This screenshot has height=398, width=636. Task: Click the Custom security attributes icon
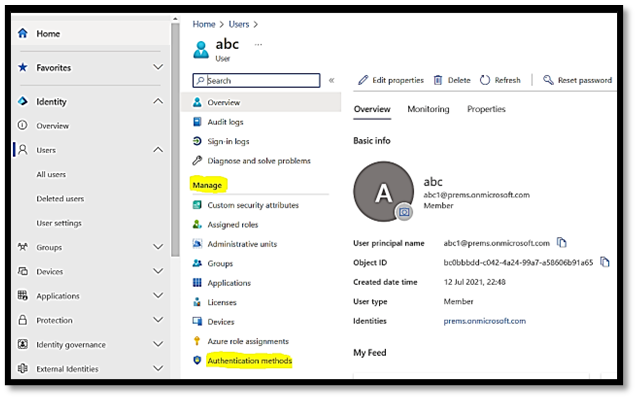point(197,205)
